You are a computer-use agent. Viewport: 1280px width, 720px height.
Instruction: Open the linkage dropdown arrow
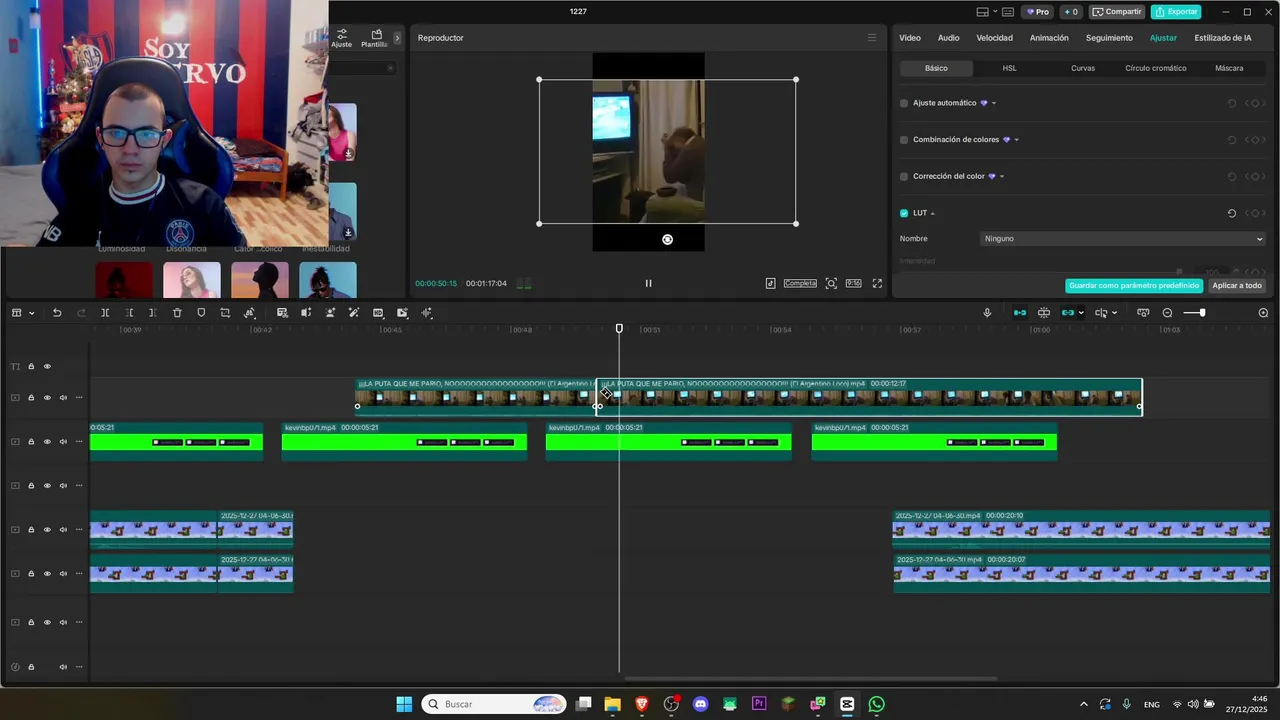coord(1081,313)
